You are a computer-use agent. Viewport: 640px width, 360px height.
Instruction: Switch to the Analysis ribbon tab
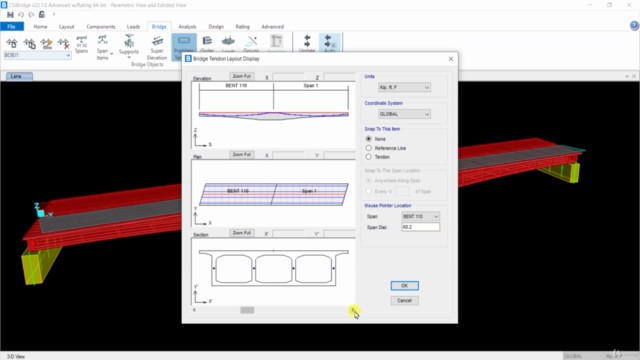pyautogui.click(x=187, y=27)
